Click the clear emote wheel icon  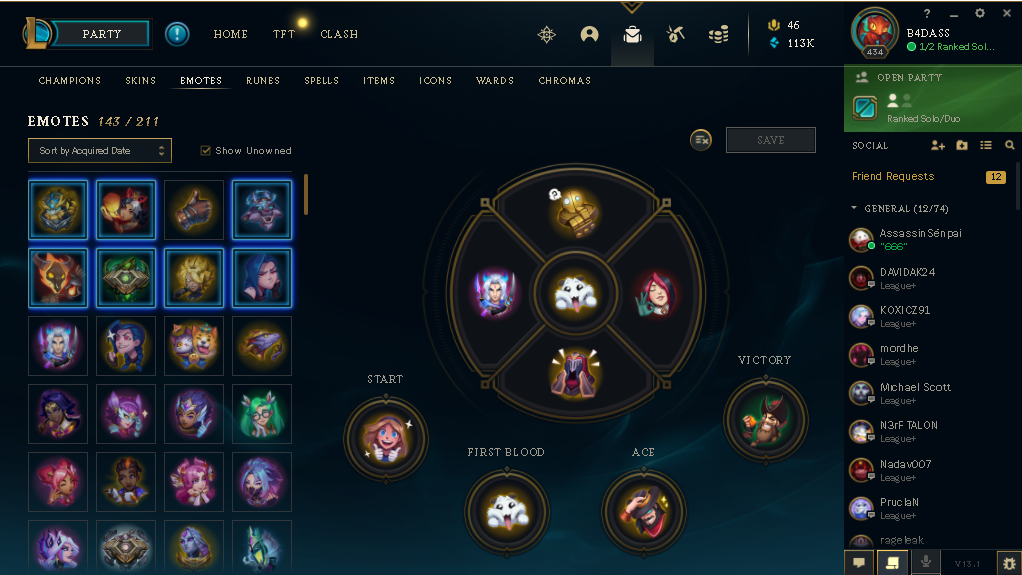(701, 140)
